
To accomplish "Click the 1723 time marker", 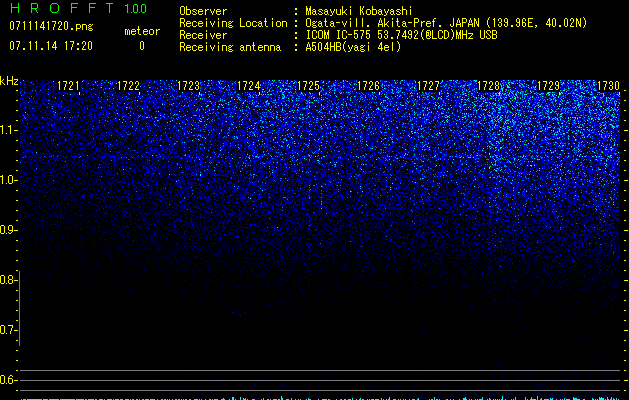I will (x=189, y=86).
